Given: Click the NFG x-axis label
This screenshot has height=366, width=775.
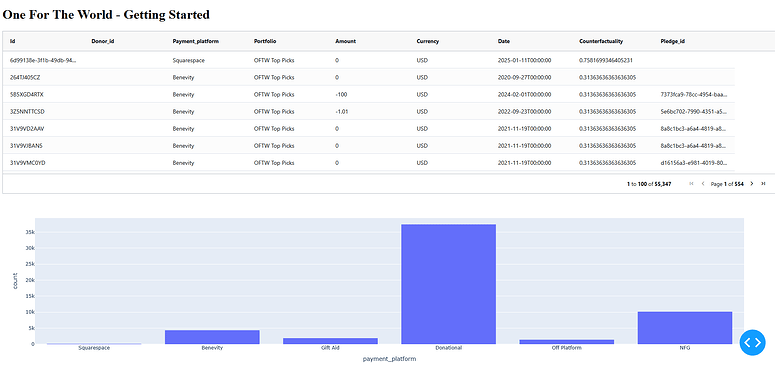Looking at the screenshot, I should click(685, 348).
